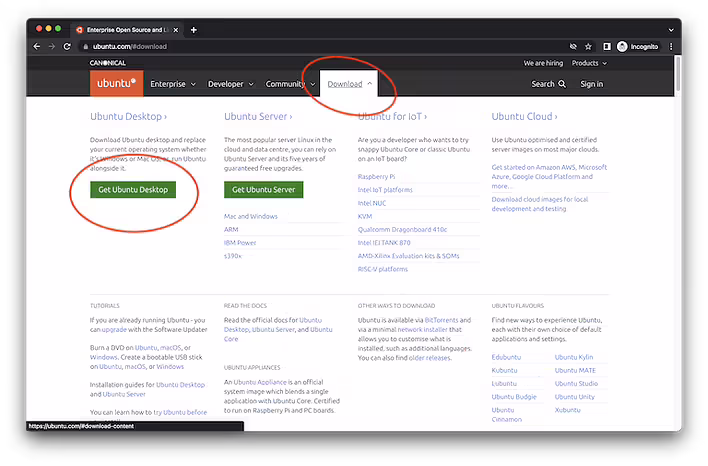Open the Lubuntu flavour link

pos(504,383)
